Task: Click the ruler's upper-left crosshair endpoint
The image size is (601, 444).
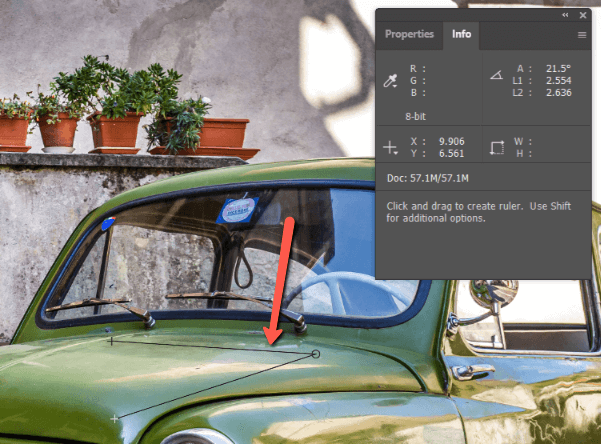Action: coord(110,340)
